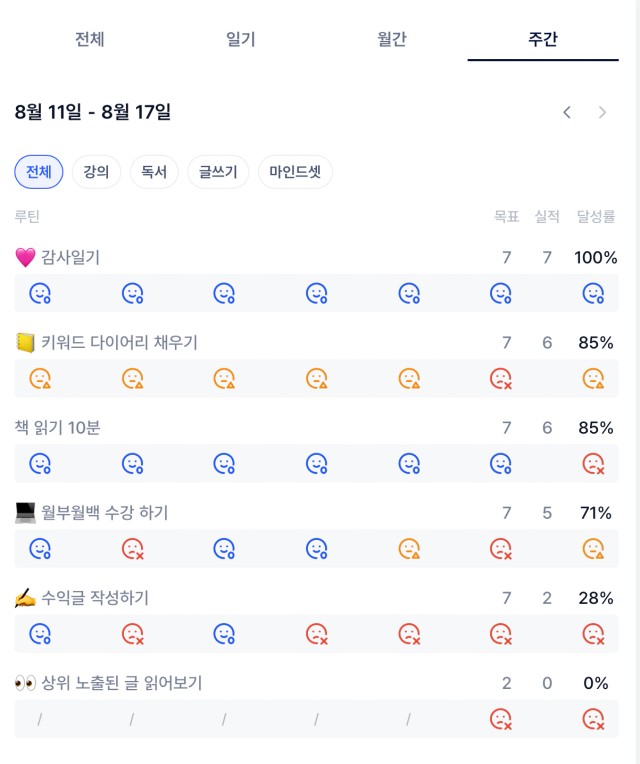Go to previous week with left chevron
Viewport: 640px width, 764px height.
click(x=566, y=113)
